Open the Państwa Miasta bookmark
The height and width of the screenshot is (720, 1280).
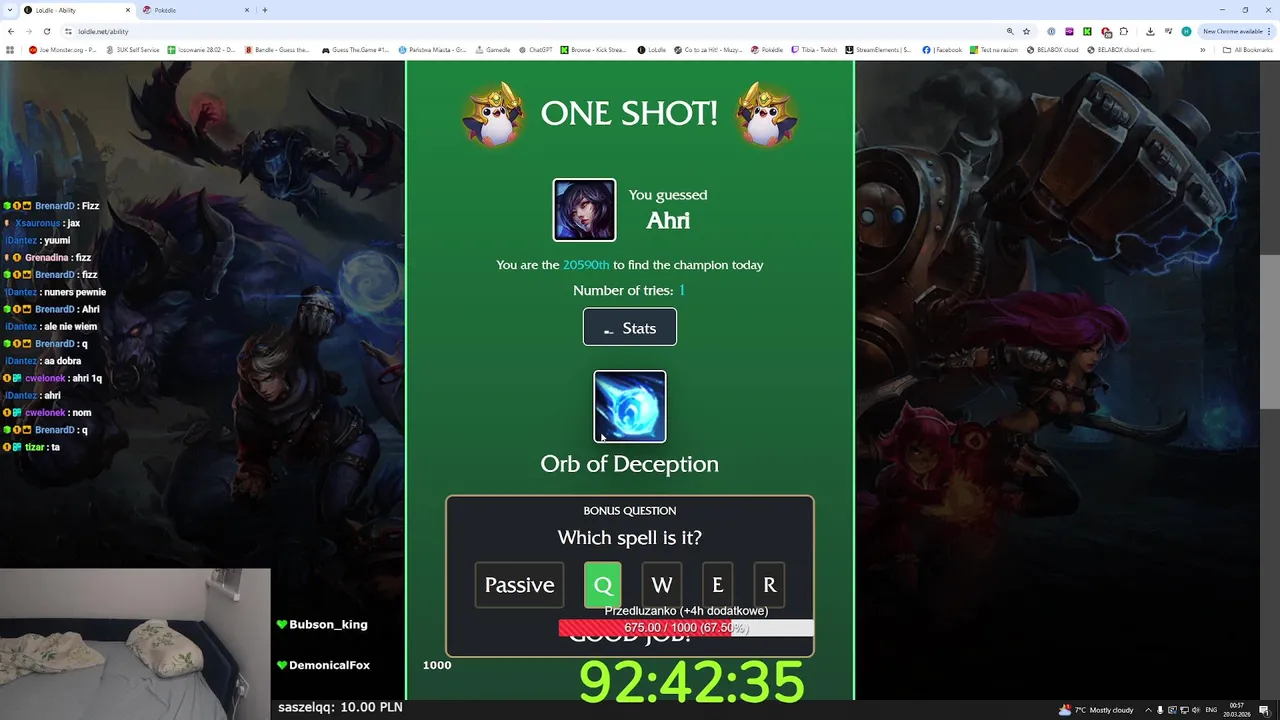click(432, 49)
